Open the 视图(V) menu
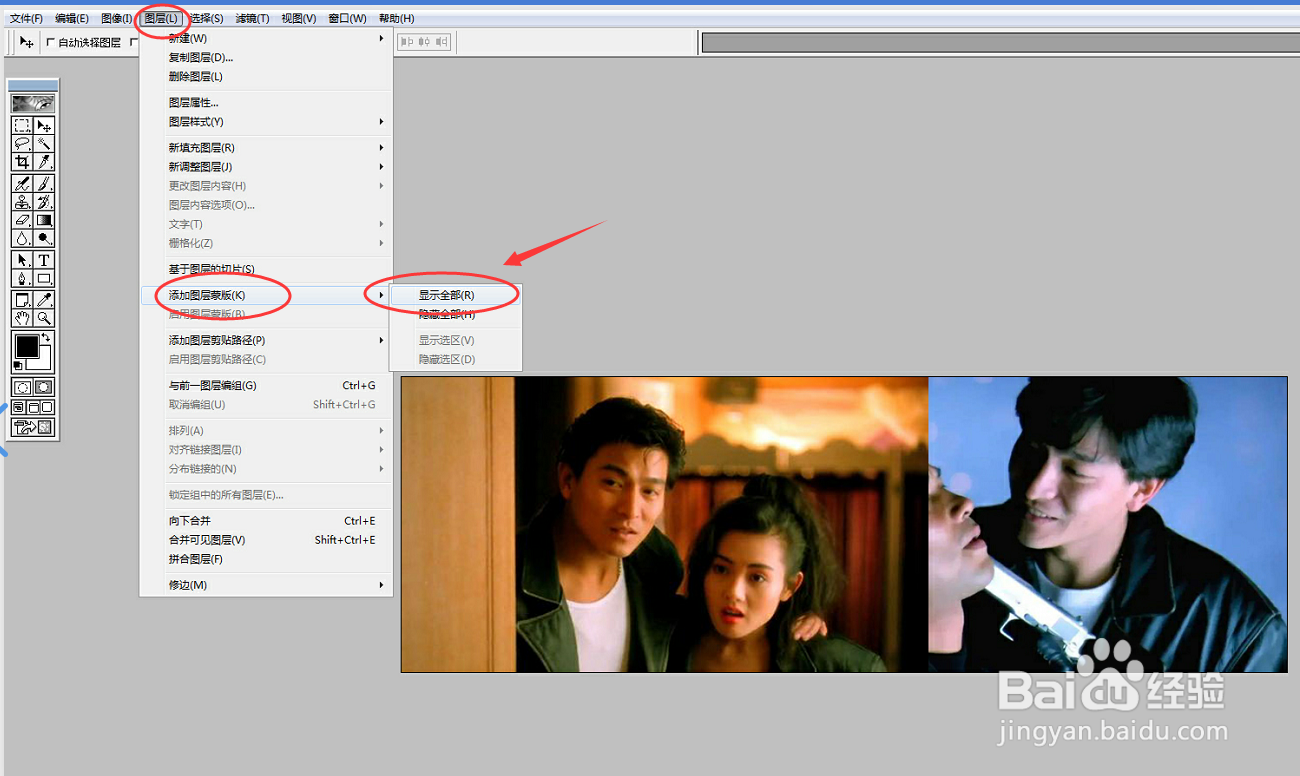The image size is (1300, 776). click(299, 19)
